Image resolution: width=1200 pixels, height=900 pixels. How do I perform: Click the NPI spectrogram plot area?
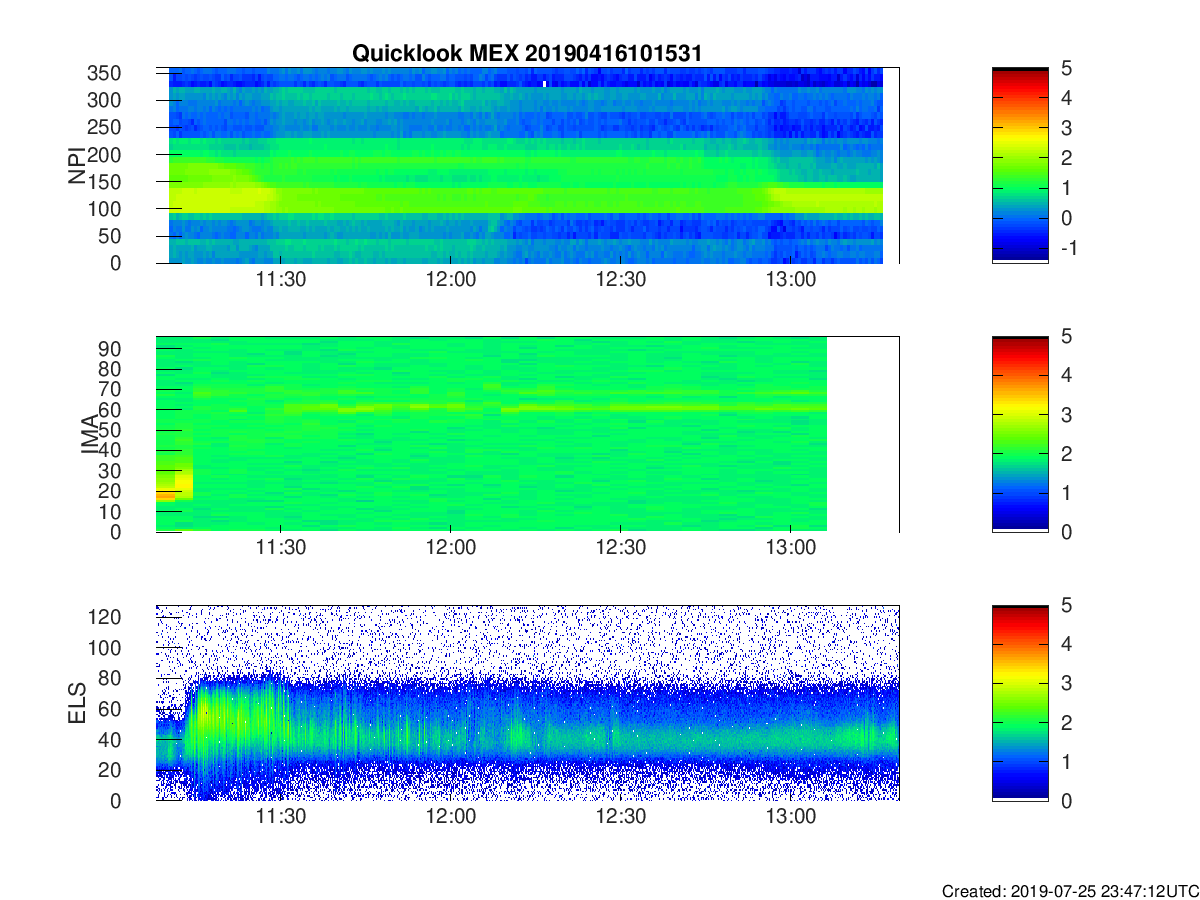click(x=527, y=165)
